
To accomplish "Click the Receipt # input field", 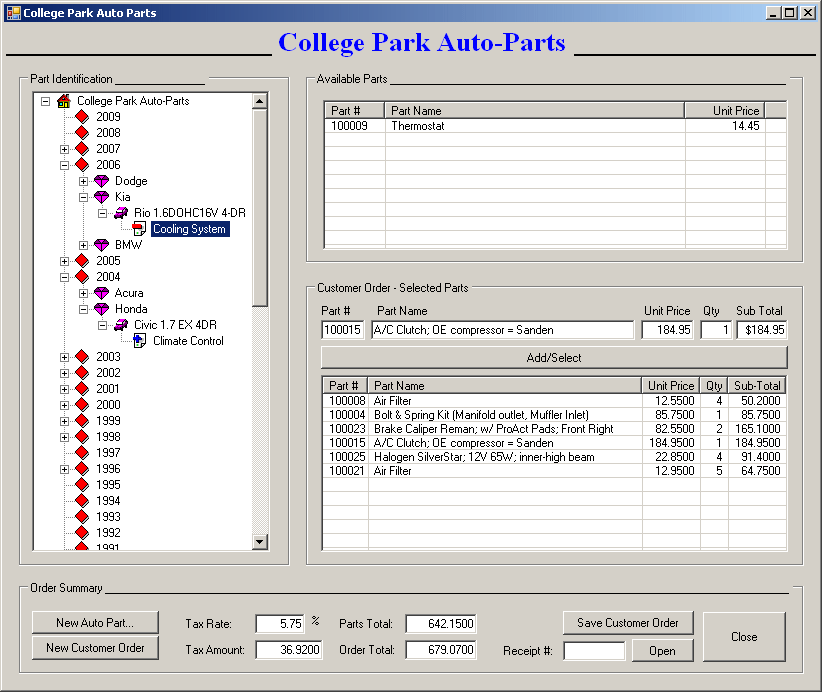I will coord(594,651).
